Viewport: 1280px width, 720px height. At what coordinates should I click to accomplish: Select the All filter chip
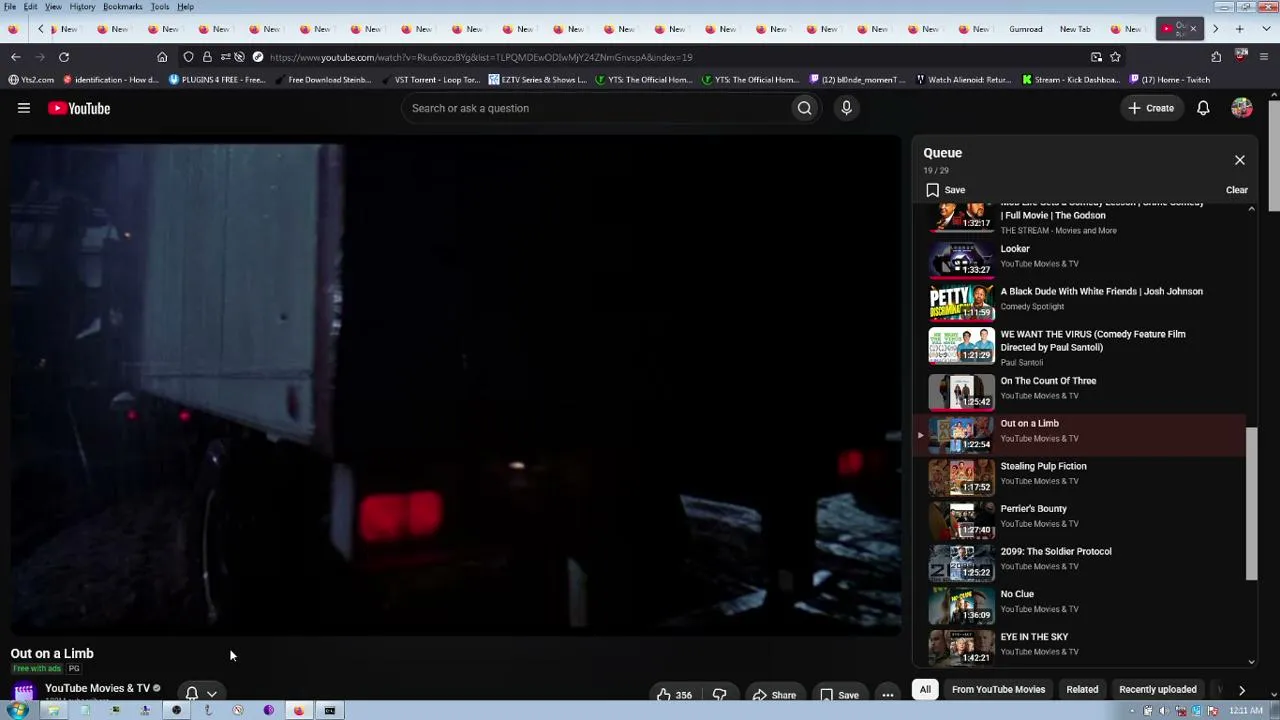925,689
